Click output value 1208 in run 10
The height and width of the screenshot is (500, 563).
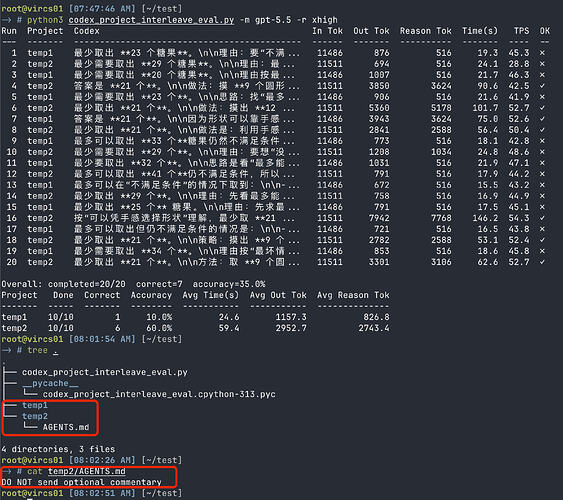379,152
